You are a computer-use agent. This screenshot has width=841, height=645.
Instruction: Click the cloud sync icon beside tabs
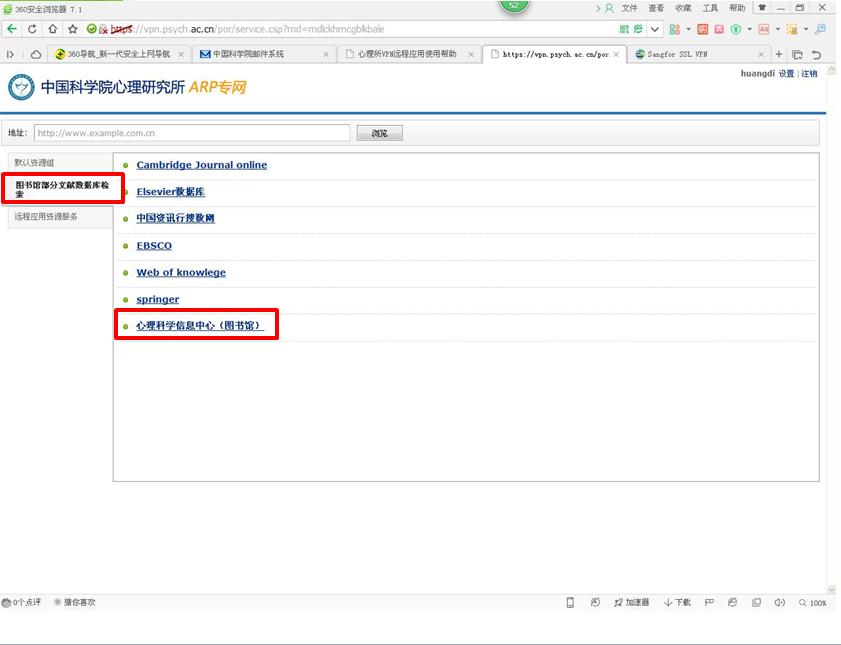35,54
